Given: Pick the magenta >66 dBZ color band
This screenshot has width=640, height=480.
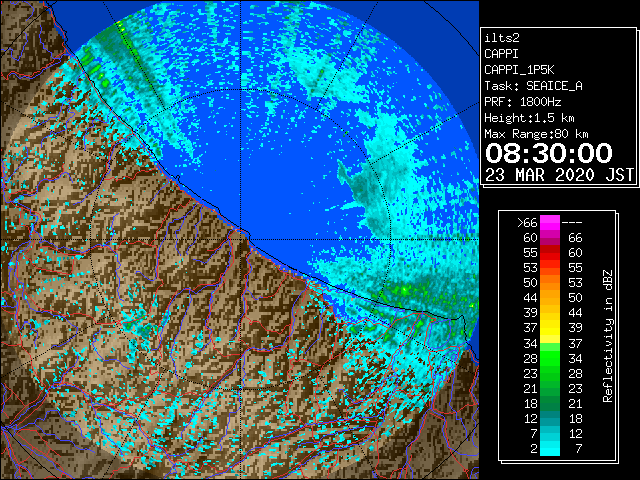Looking at the screenshot, I should (550, 223).
